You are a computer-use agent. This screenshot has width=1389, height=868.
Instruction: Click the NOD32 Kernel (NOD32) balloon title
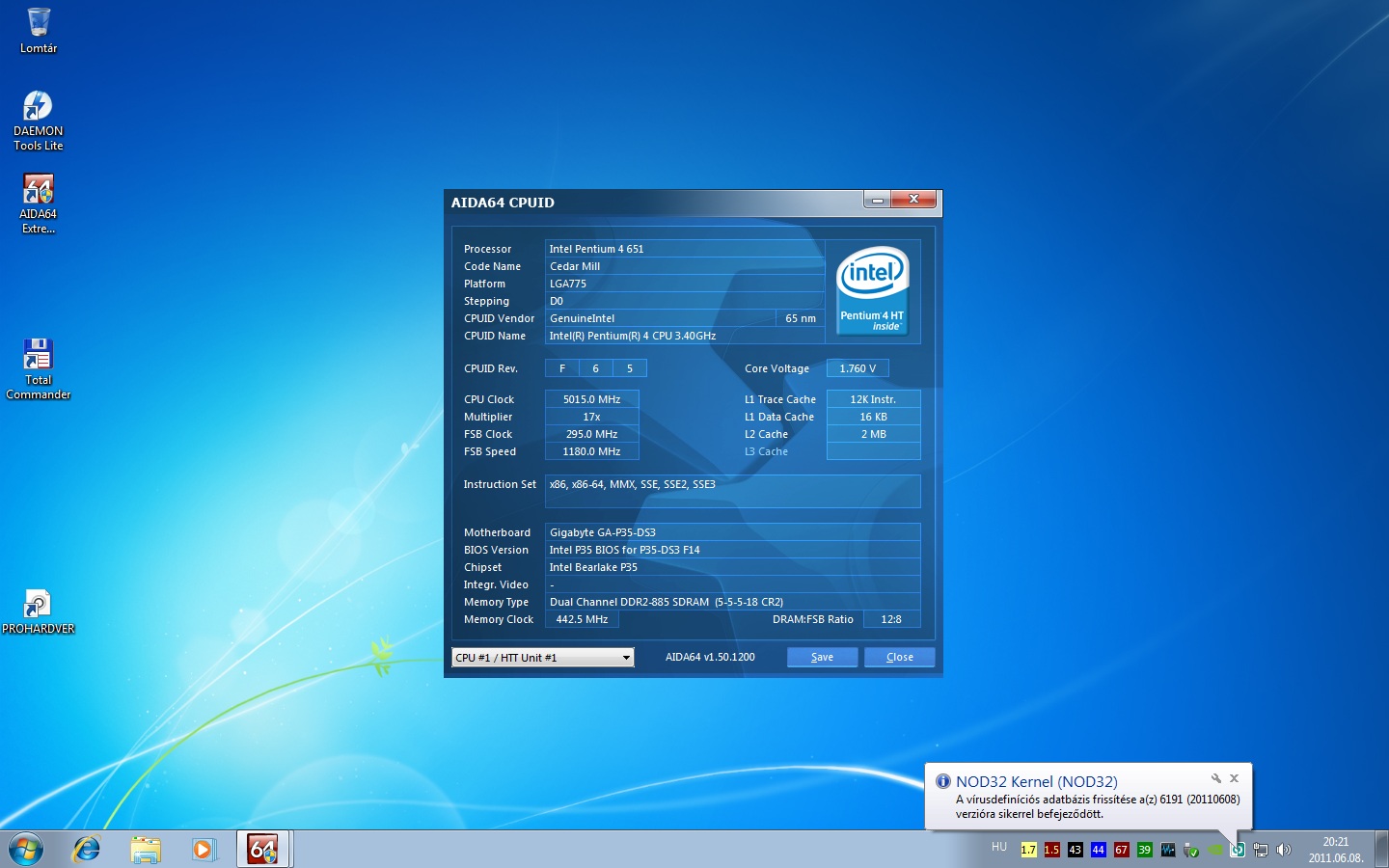1037,782
